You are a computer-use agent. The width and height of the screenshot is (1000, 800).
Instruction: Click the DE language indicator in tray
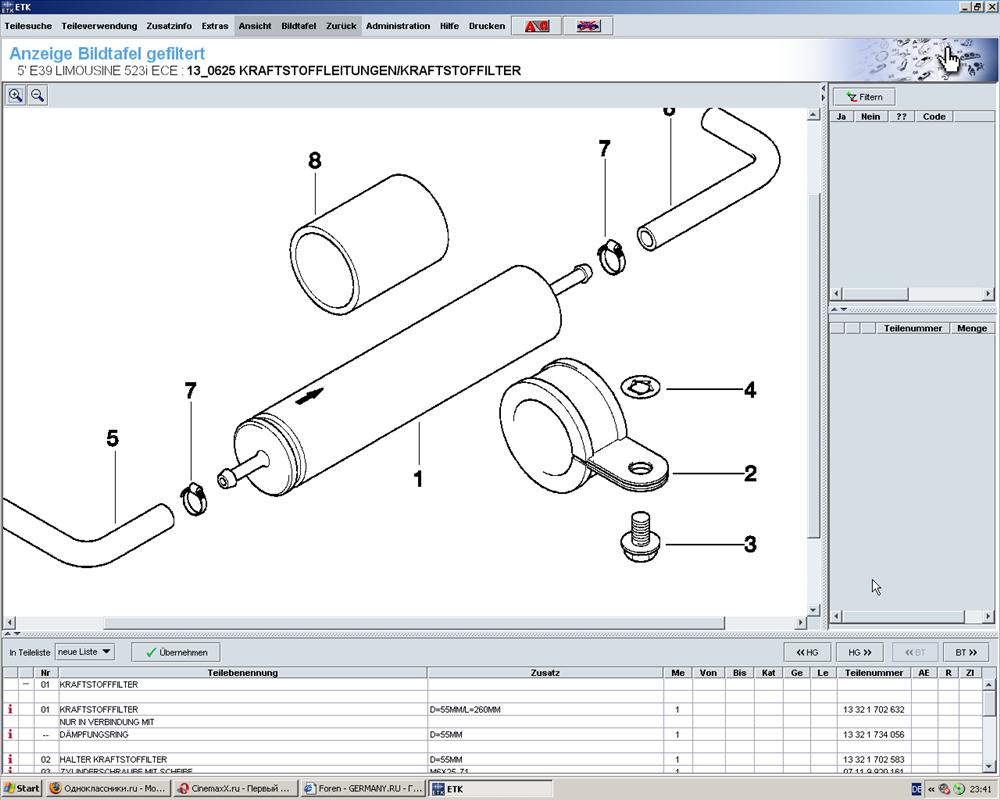click(x=916, y=789)
